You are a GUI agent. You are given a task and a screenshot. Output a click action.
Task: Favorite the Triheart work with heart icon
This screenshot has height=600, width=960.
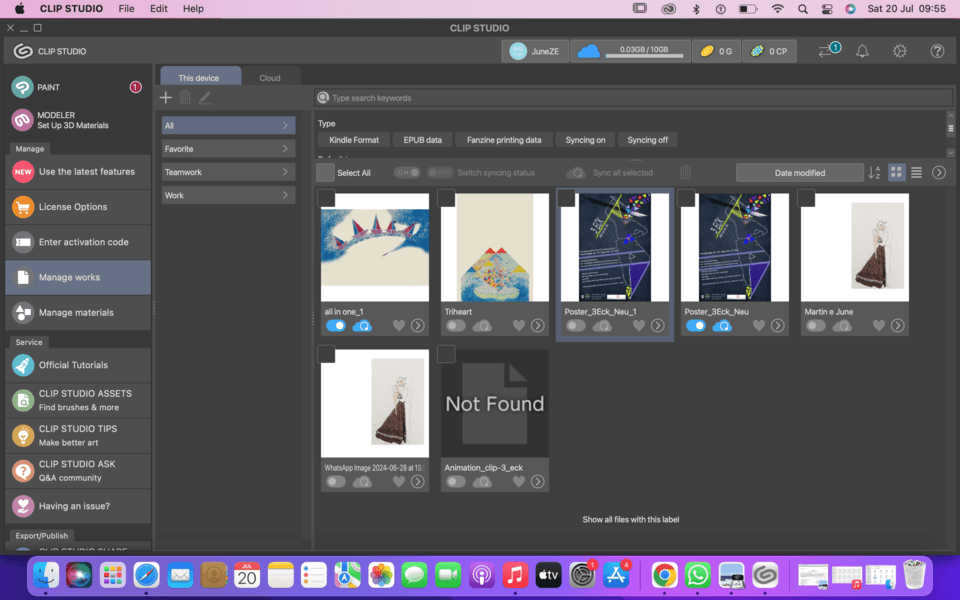click(518, 326)
